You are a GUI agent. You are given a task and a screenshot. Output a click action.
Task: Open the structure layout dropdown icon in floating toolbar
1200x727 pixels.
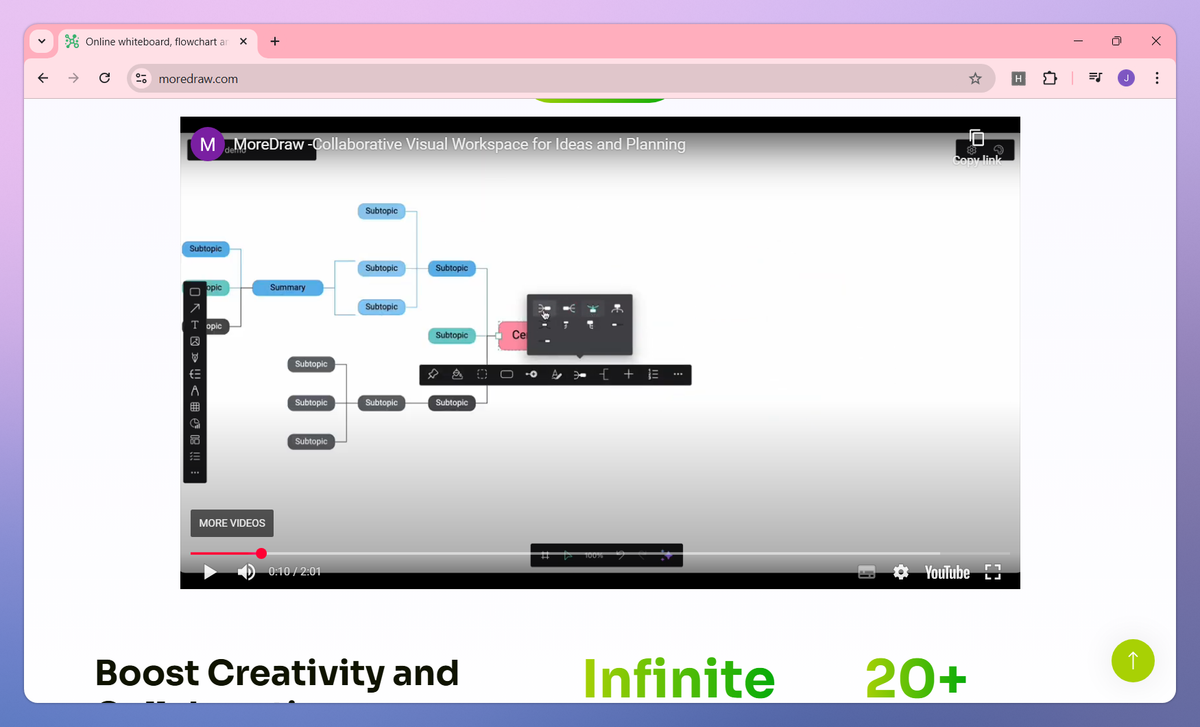click(x=580, y=374)
